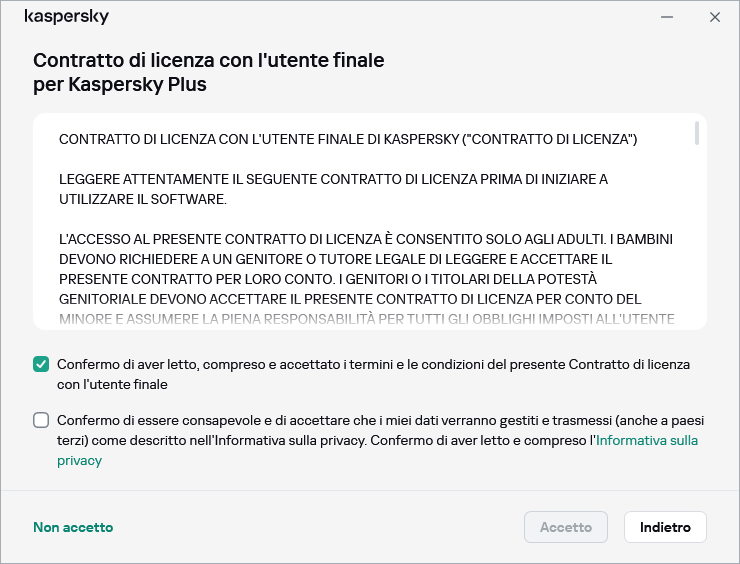Decline by clicking Non accetto
The height and width of the screenshot is (564, 740).
pyautogui.click(x=73, y=527)
